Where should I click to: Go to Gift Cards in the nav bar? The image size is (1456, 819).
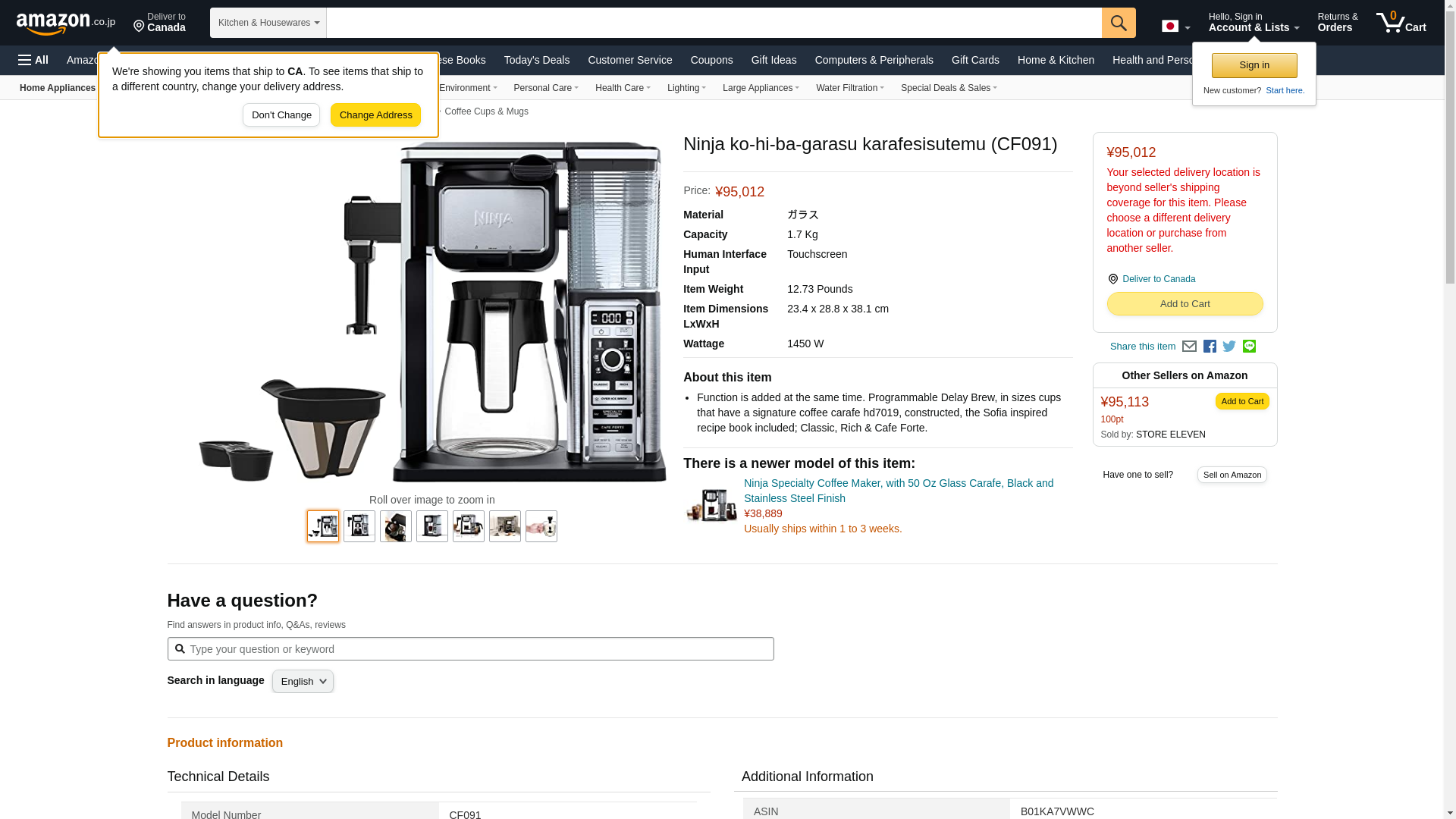tap(975, 60)
